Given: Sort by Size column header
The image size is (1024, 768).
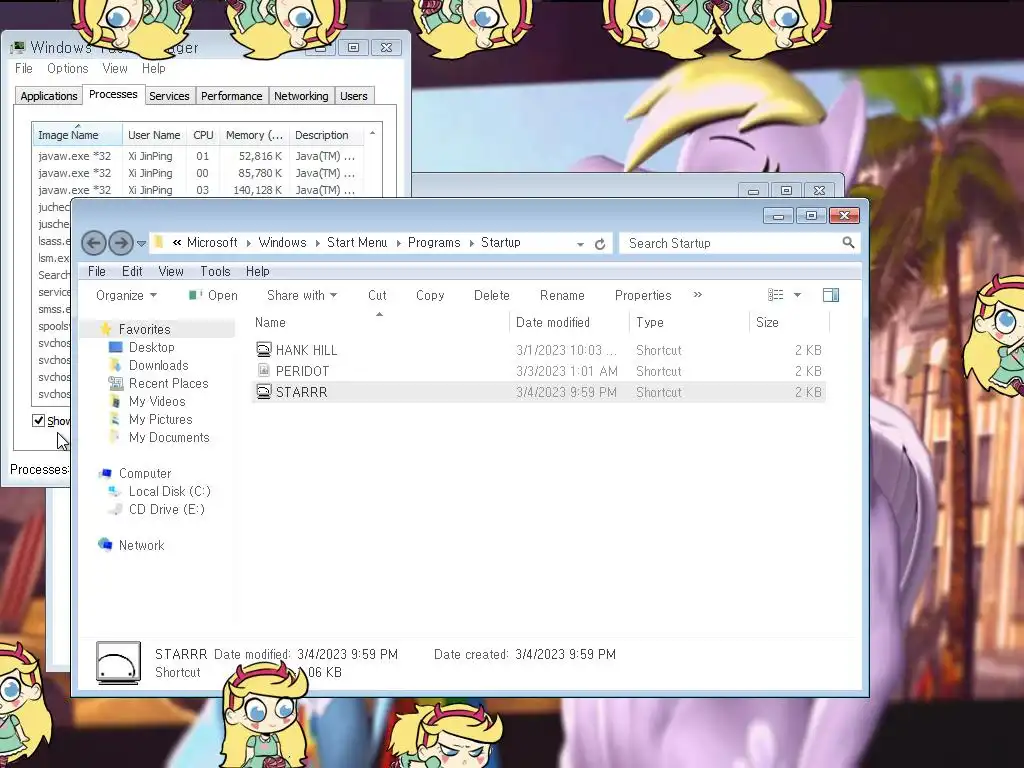Looking at the screenshot, I should [x=789, y=323].
